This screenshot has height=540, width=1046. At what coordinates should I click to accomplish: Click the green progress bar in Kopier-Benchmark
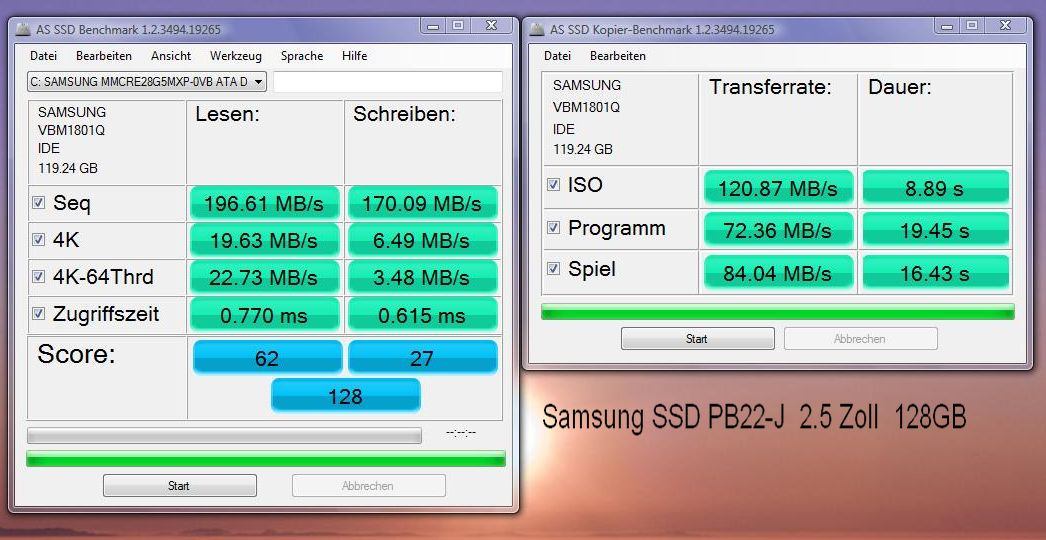pos(778,312)
